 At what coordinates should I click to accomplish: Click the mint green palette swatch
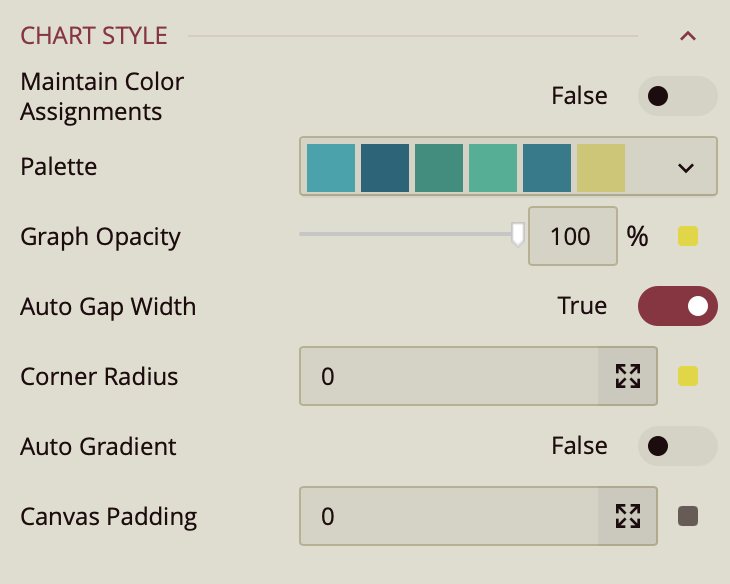[493, 167]
